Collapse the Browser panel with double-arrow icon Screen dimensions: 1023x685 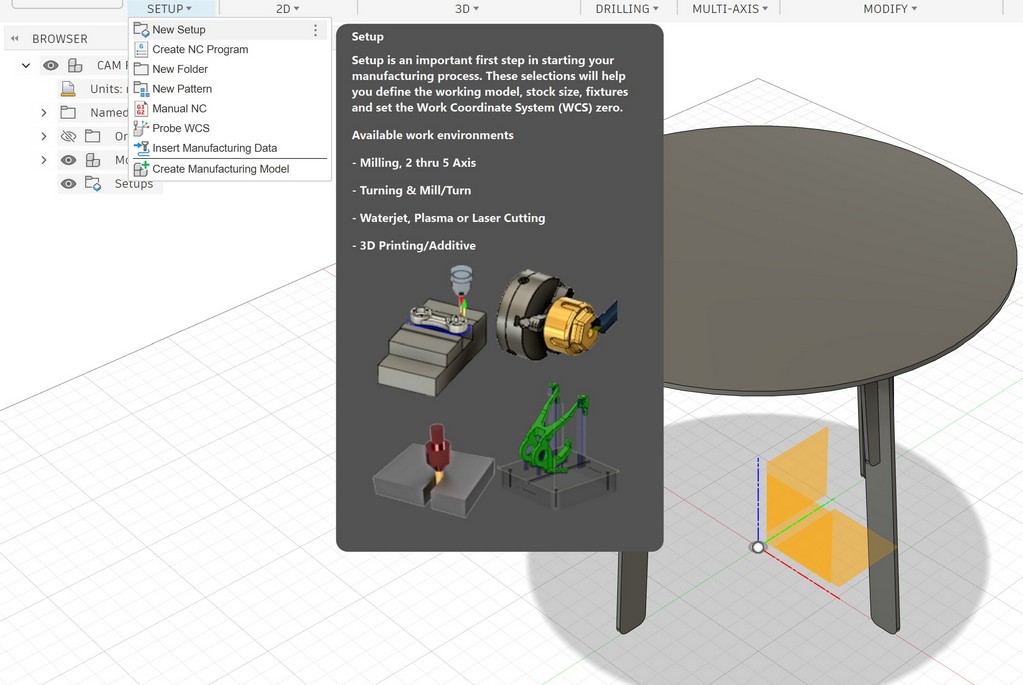[x=14, y=38]
